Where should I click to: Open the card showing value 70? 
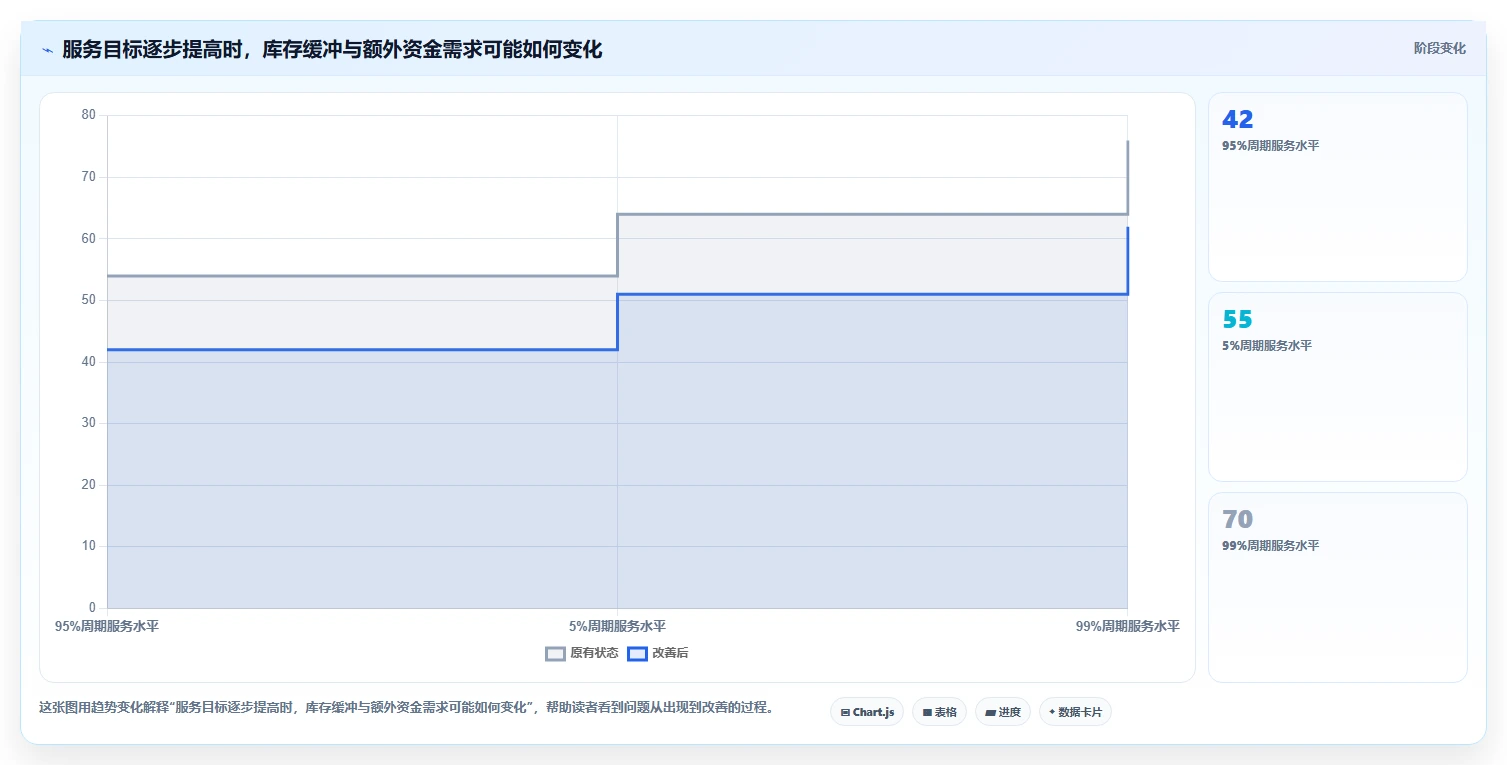1338,587
